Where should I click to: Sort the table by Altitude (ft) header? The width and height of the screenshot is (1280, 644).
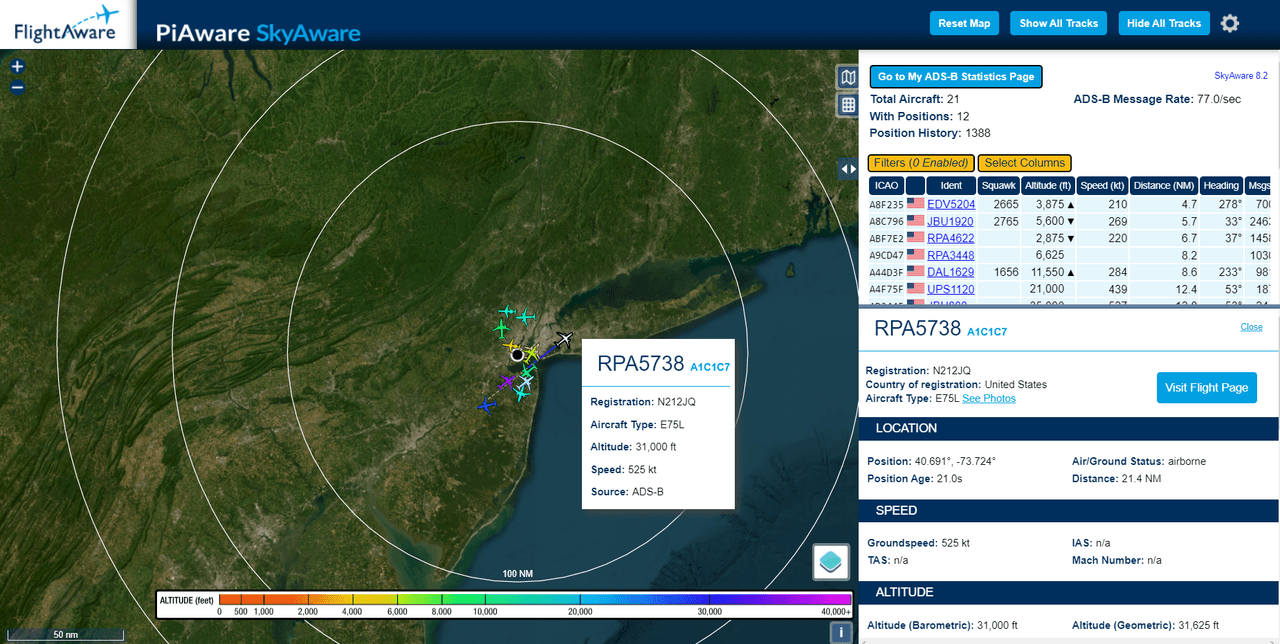(x=1049, y=185)
